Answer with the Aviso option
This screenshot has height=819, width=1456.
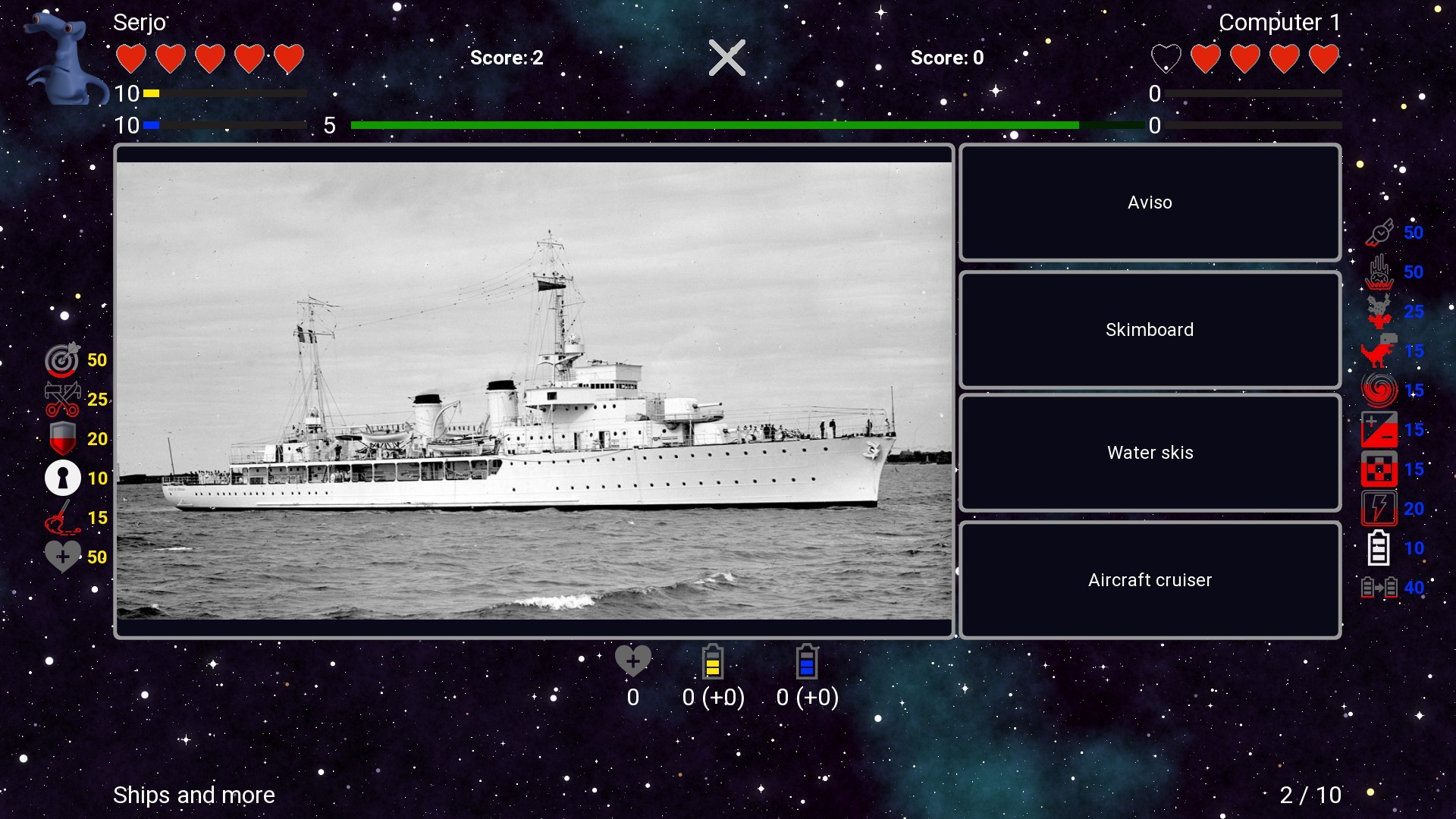[x=1149, y=202]
